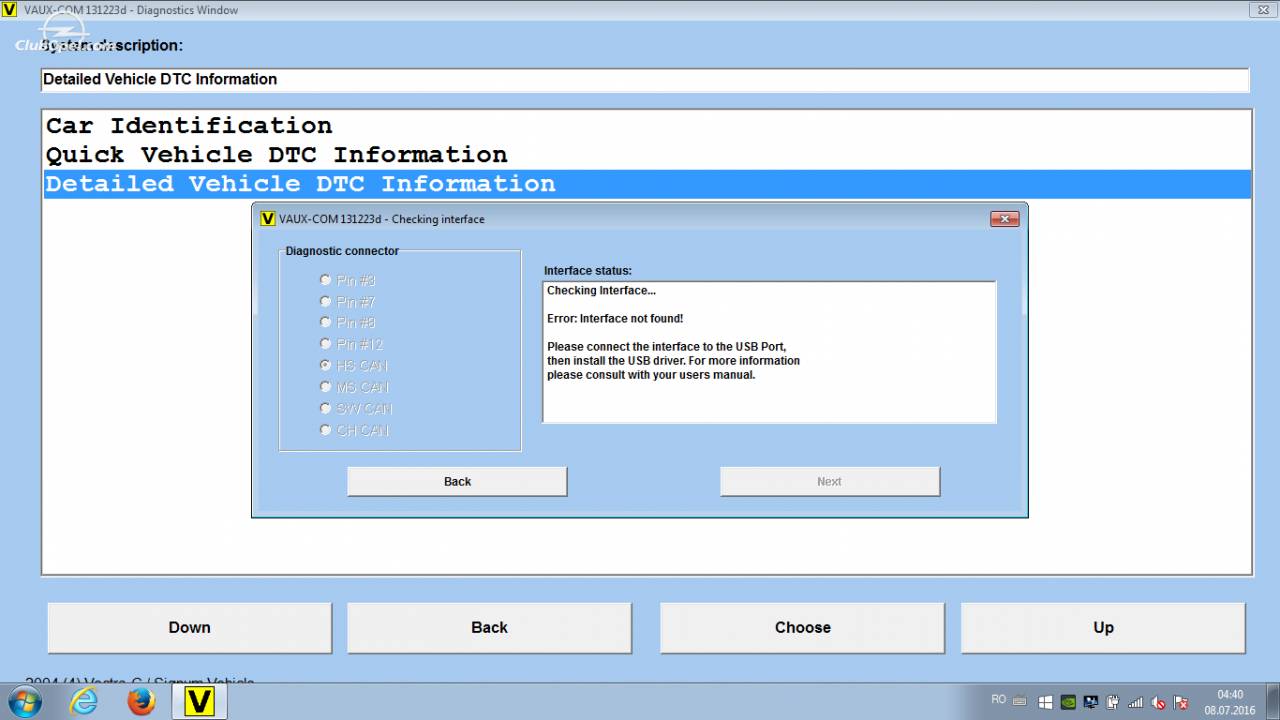Click the display monitor tray icon
The width and height of the screenshot is (1280, 720).
(1090, 702)
